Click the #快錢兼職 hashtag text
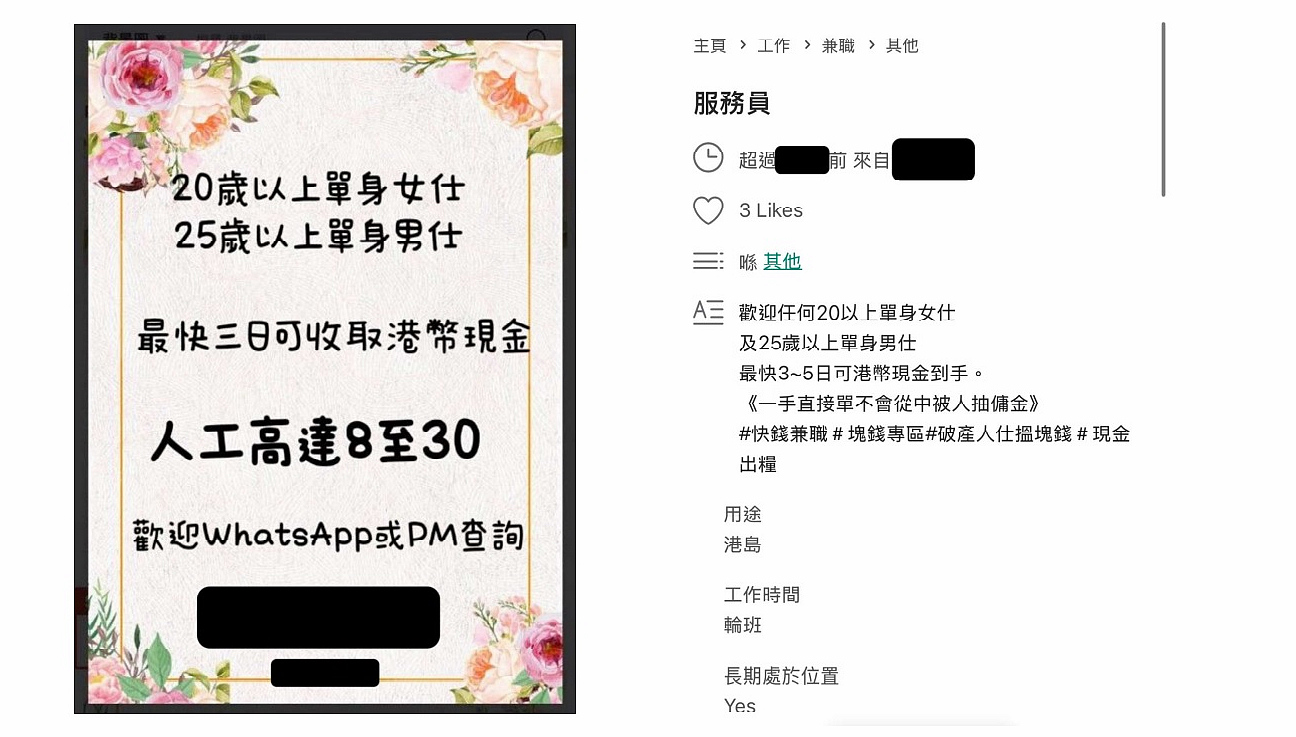 tap(783, 434)
